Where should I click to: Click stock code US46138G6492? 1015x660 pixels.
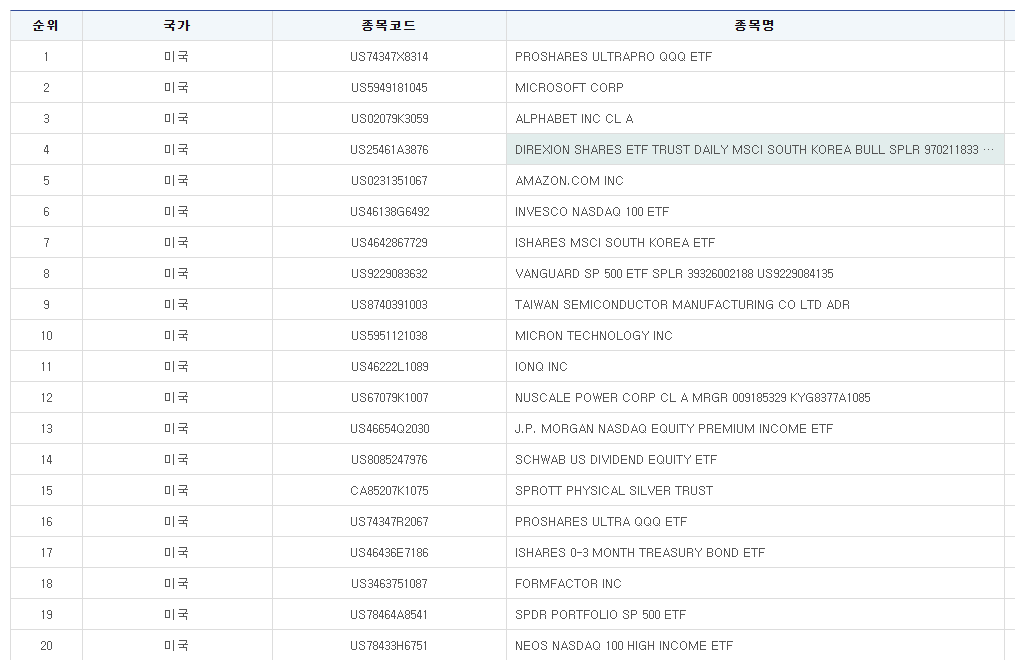tap(389, 212)
